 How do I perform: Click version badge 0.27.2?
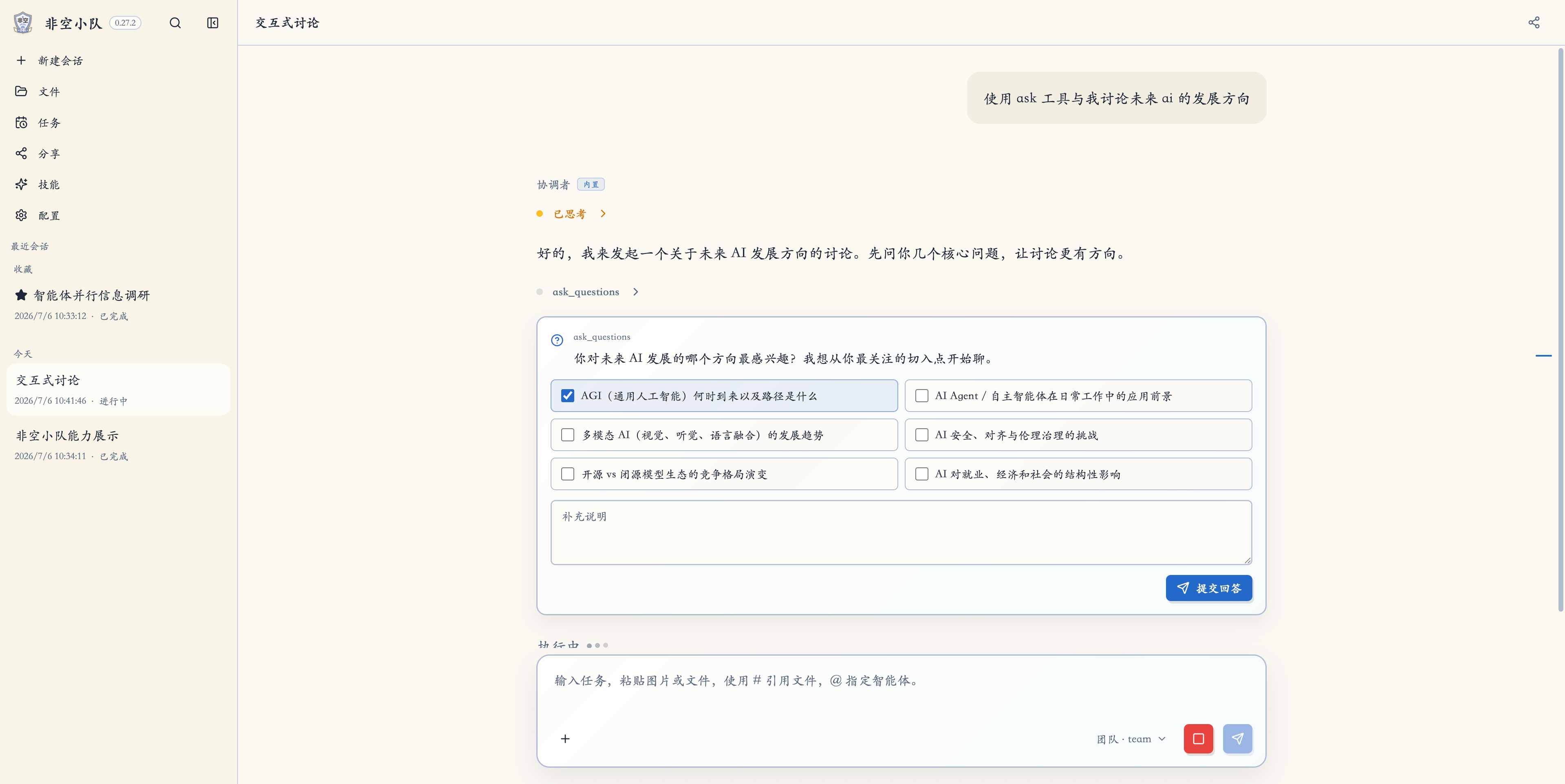125,23
